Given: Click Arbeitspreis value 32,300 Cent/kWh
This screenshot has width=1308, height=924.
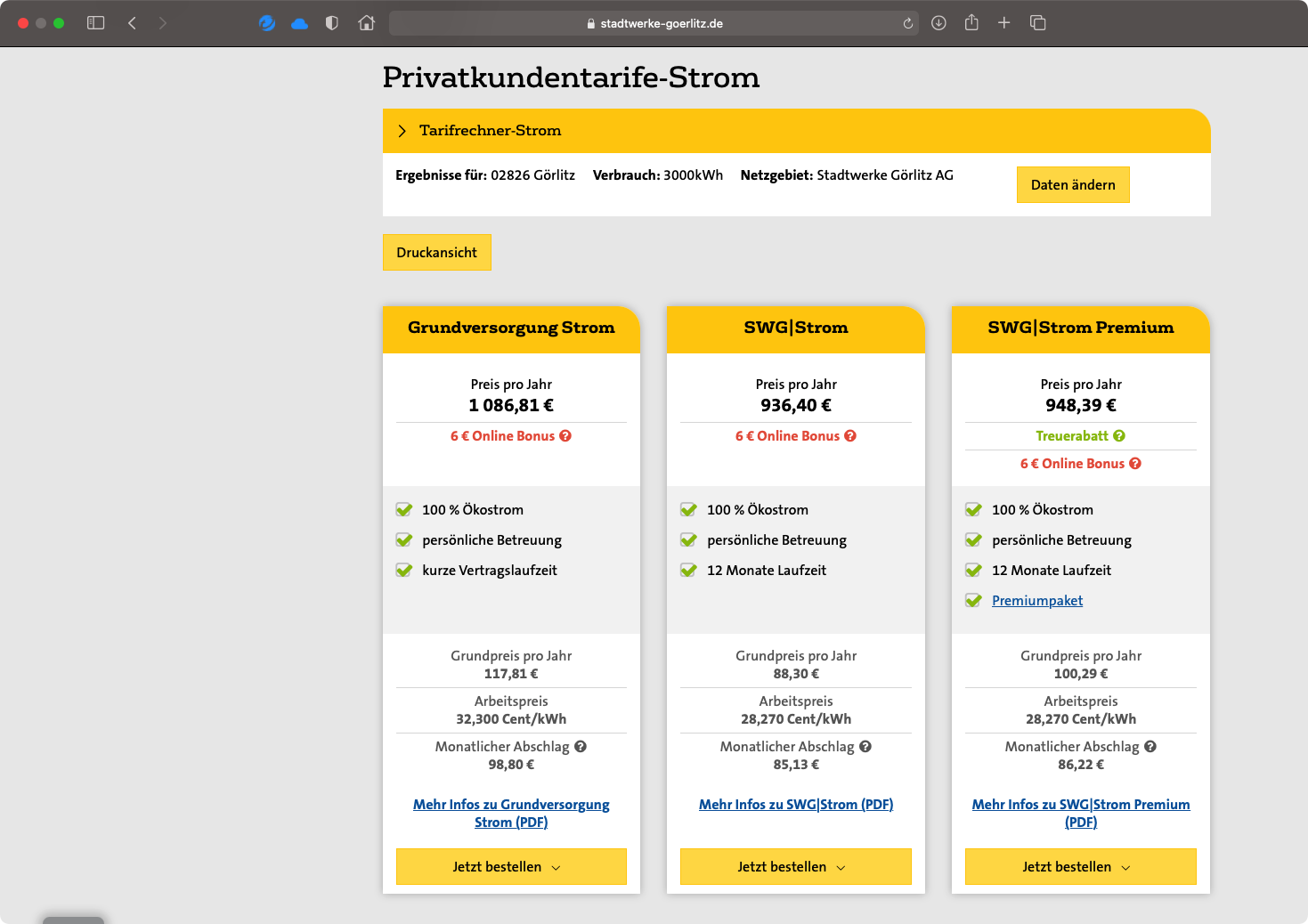Looking at the screenshot, I should 511,719.
